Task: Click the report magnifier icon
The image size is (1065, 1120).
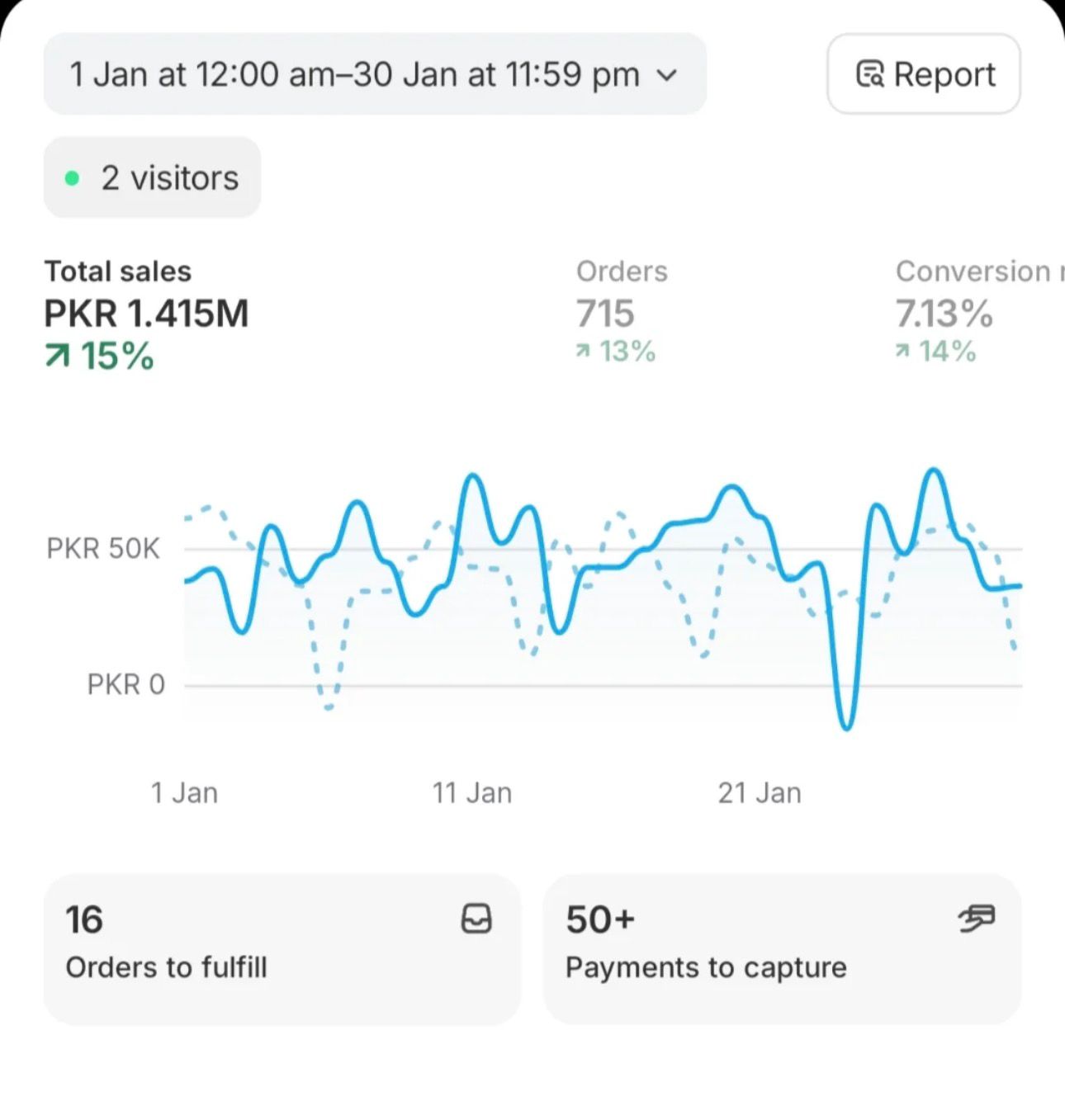Action: (x=870, y=74)
